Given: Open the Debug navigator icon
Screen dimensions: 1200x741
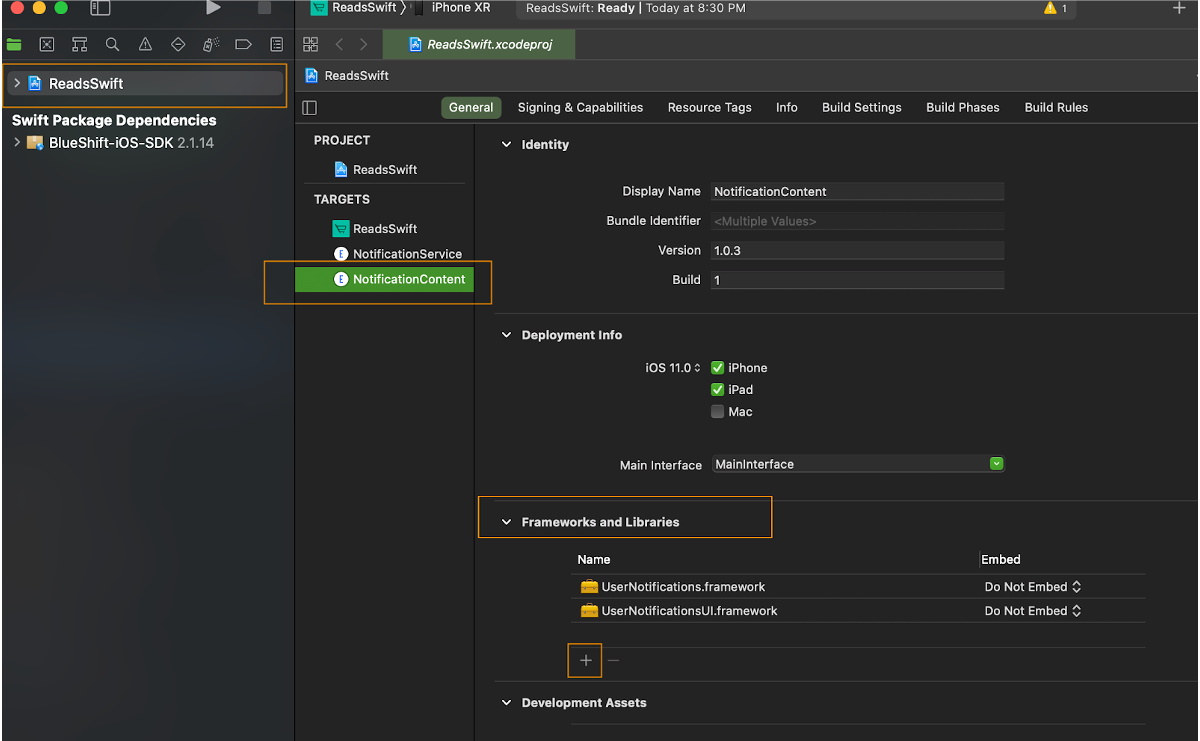Looking at the screenshot, I should [210, 44].
